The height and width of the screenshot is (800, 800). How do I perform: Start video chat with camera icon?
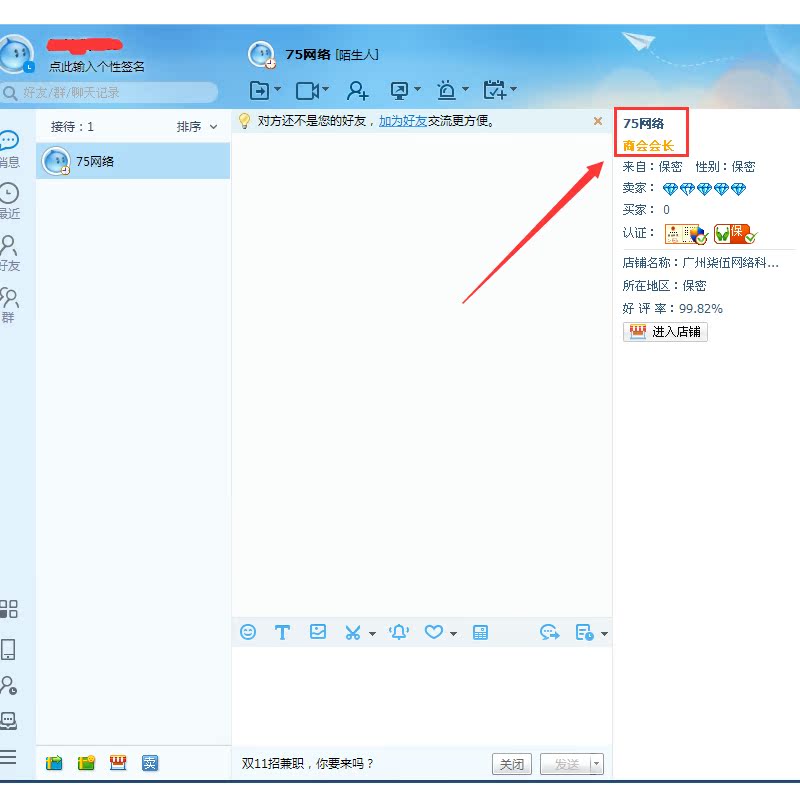[x=308, y=91]
